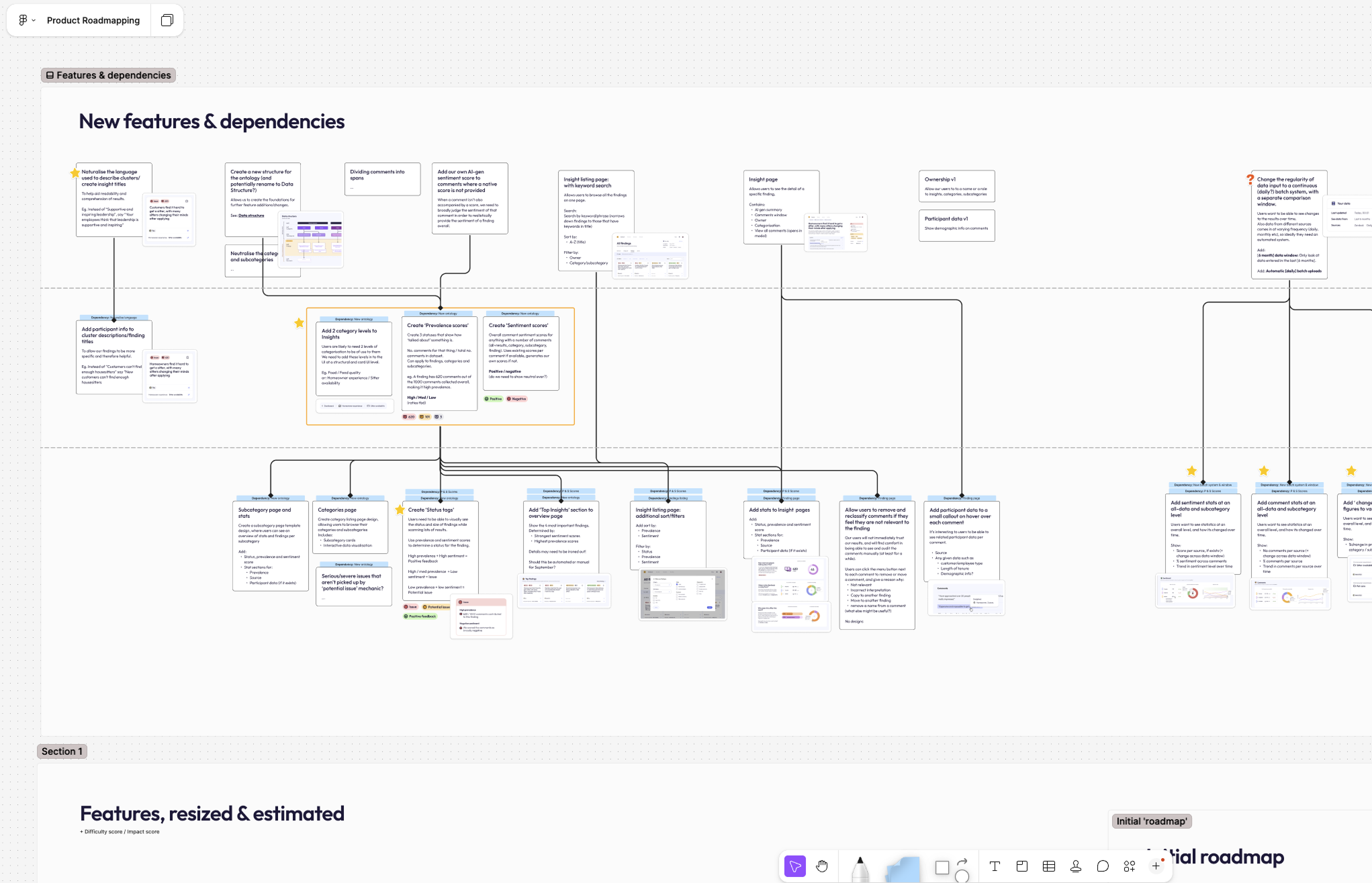The width and height of the screenshot is (1372, 883).
Task: Select the 'Section 1' label
Action: pyautogui.click(x=62, y=751)
